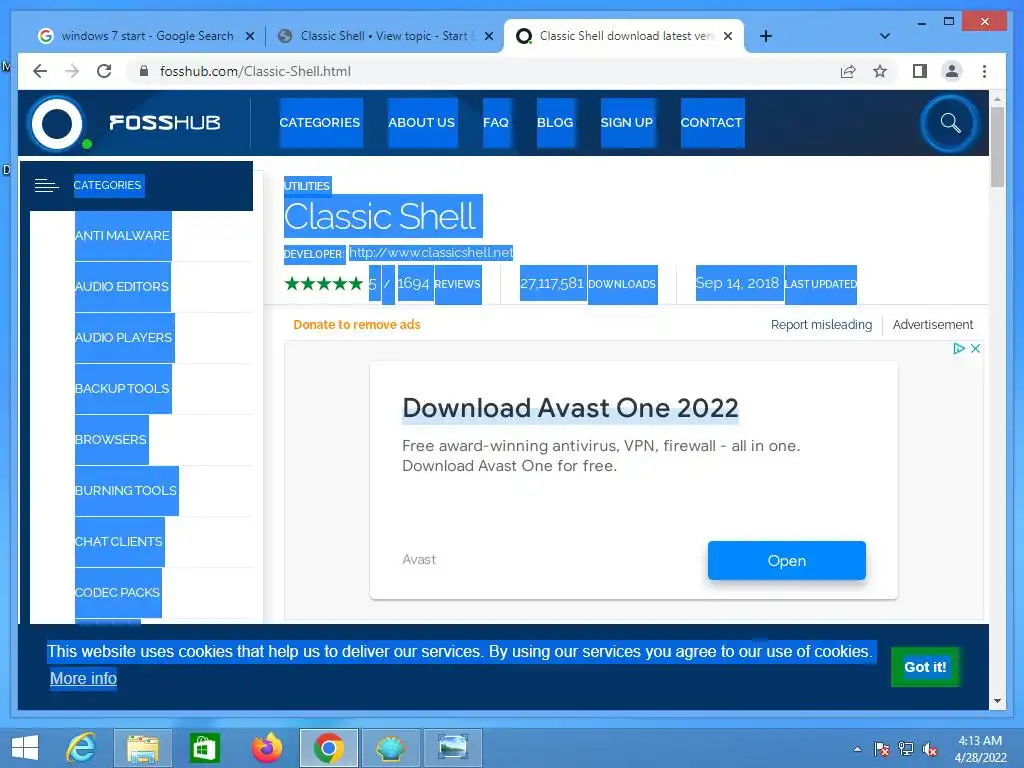Launch Internet Explorer from taskbar
The width and height of the screenshot is (1024, 768).
tap(82, 748)
